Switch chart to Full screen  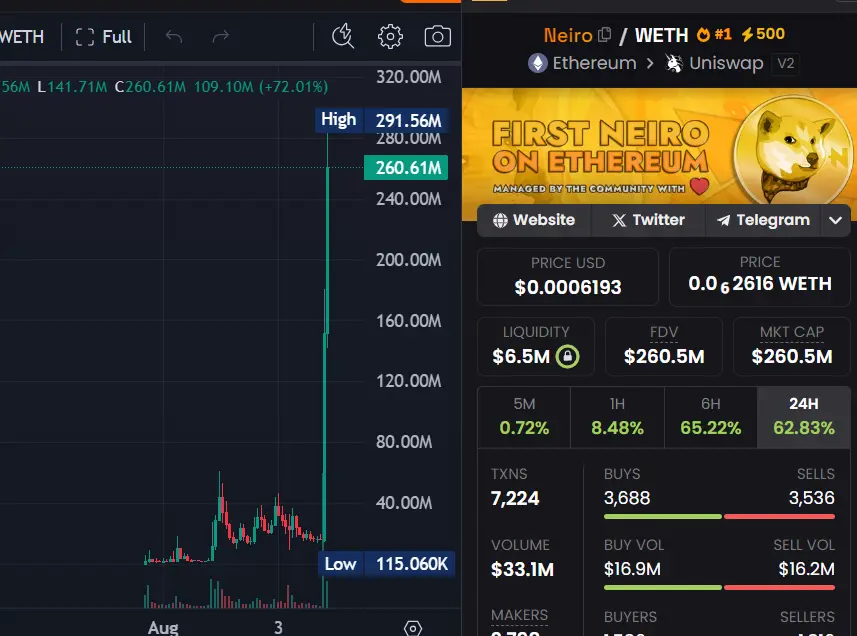(x=103, y=37)
